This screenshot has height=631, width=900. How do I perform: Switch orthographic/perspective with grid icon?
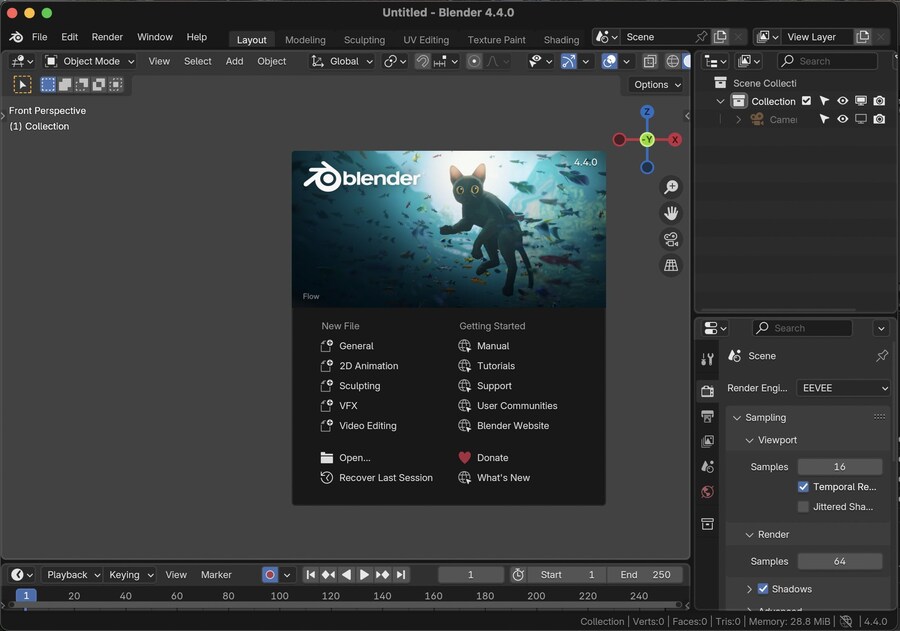pyautogui.click(x=671, y=265)
